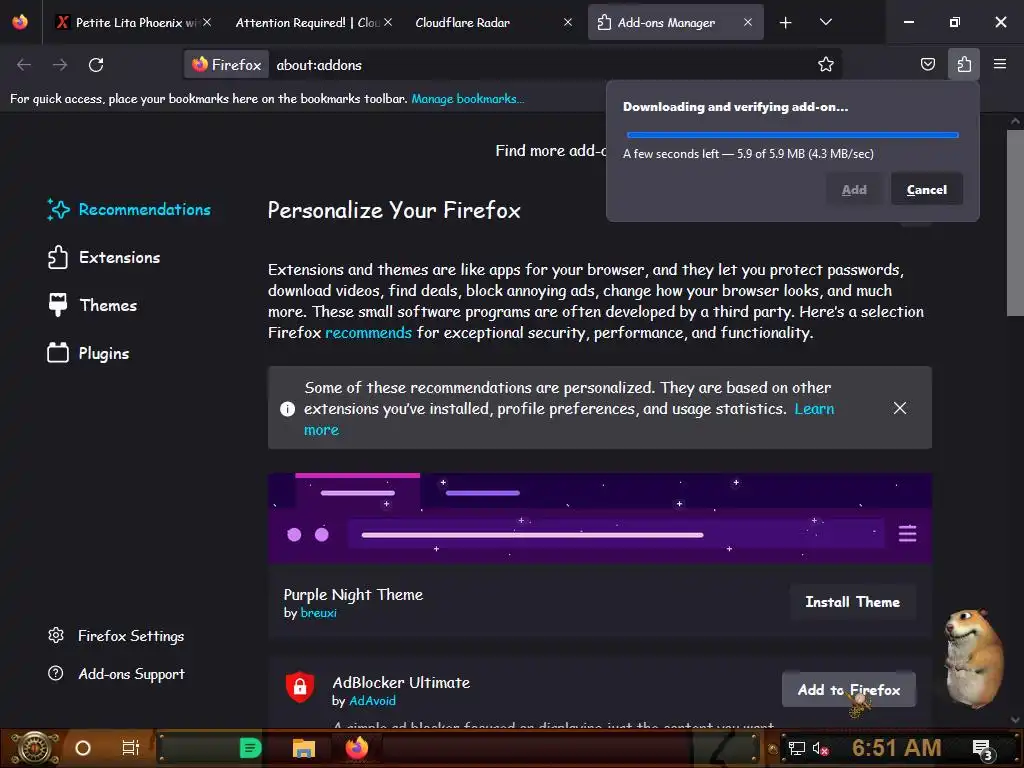
Task: Click Firefox icon in taskbar
Action: click(357, 748)
